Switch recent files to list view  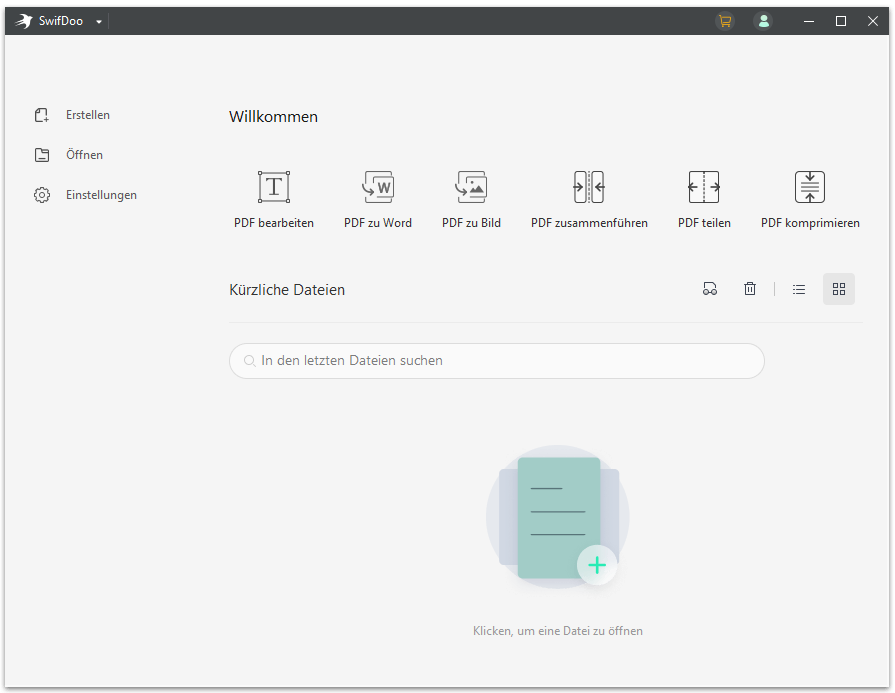pyautogui.click(x=799, y=289)
